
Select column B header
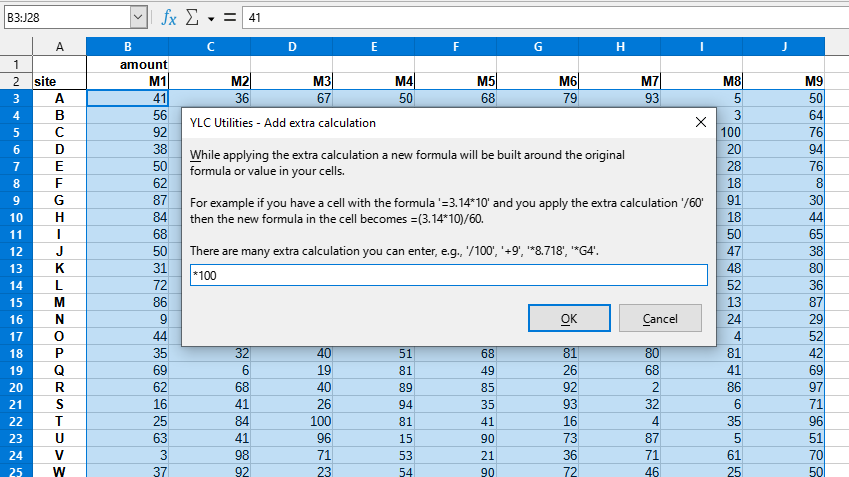pos(128,47)
